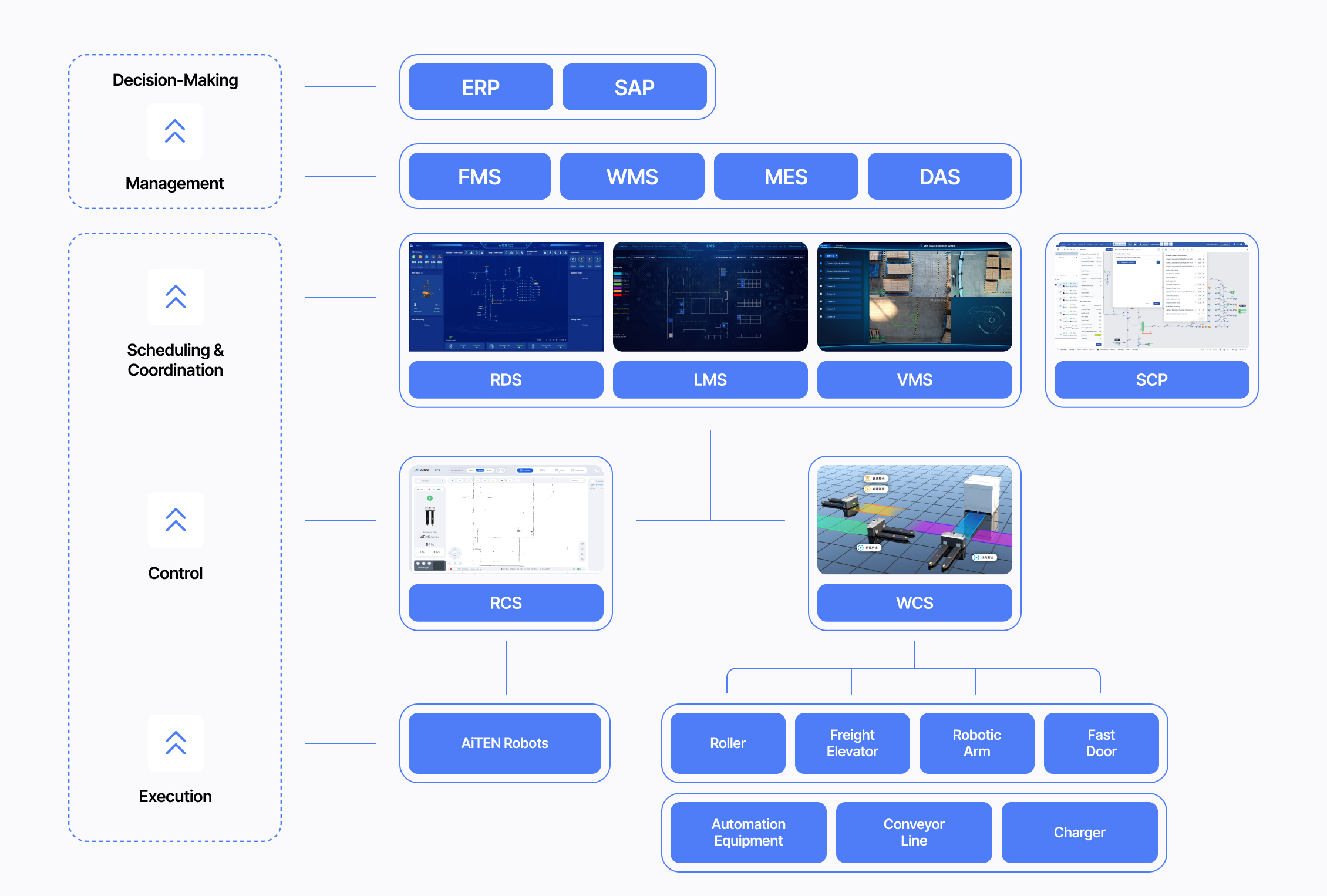
Task: View the WCS 3D forklift simulation thumbnail
Action: 914,520
